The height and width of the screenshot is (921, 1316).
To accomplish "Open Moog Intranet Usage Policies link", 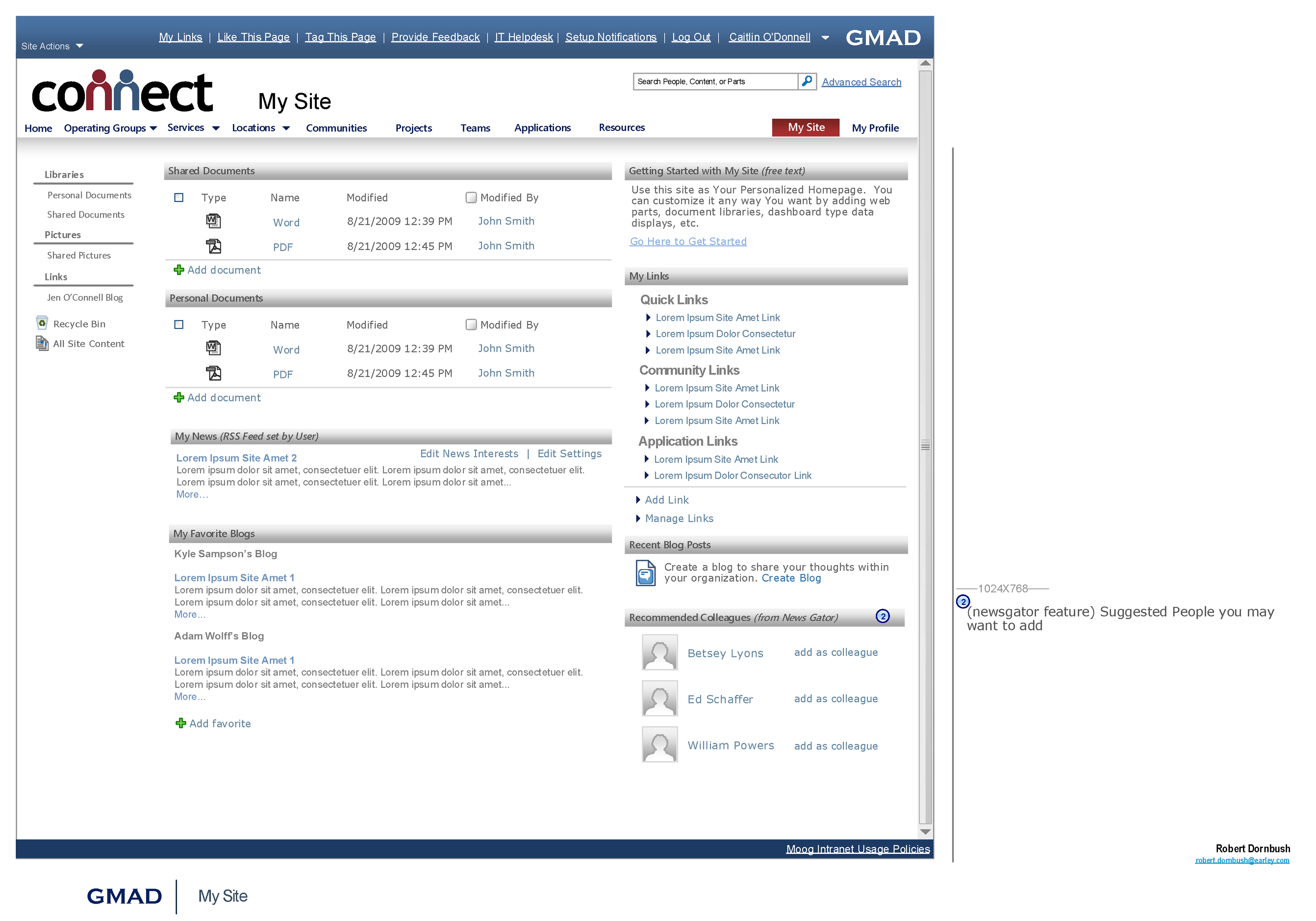I will tap(858, 849).
